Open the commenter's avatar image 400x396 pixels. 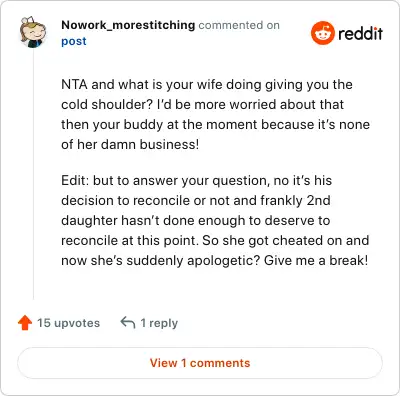pos(33,32)
